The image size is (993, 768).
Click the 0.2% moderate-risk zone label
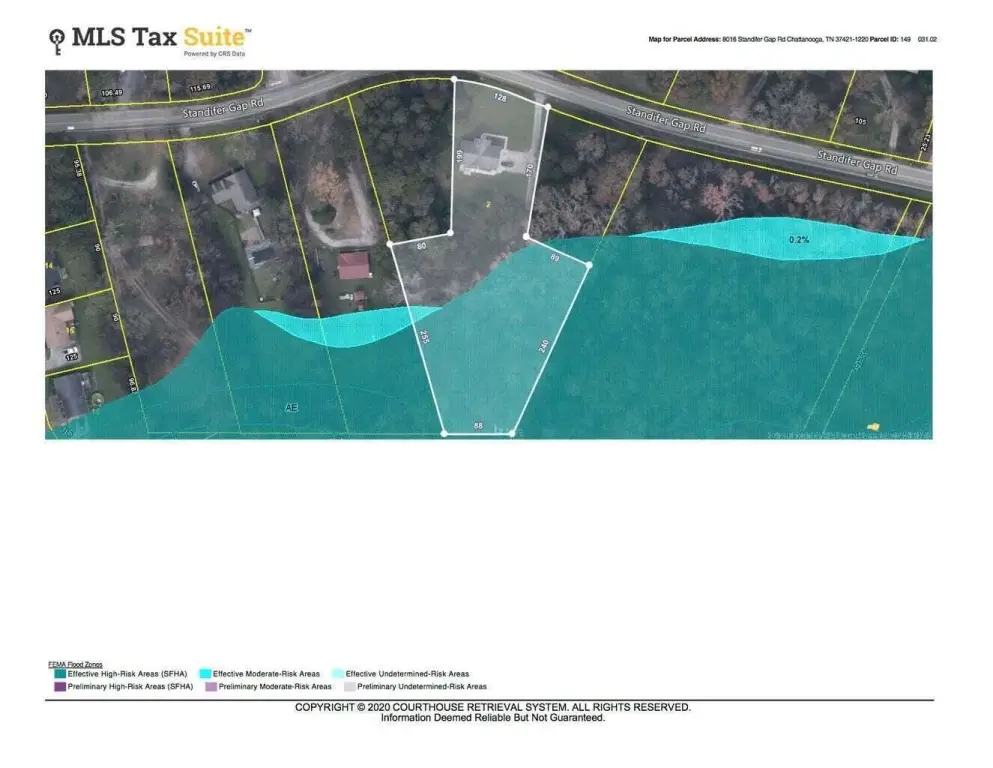click(799, 240)
